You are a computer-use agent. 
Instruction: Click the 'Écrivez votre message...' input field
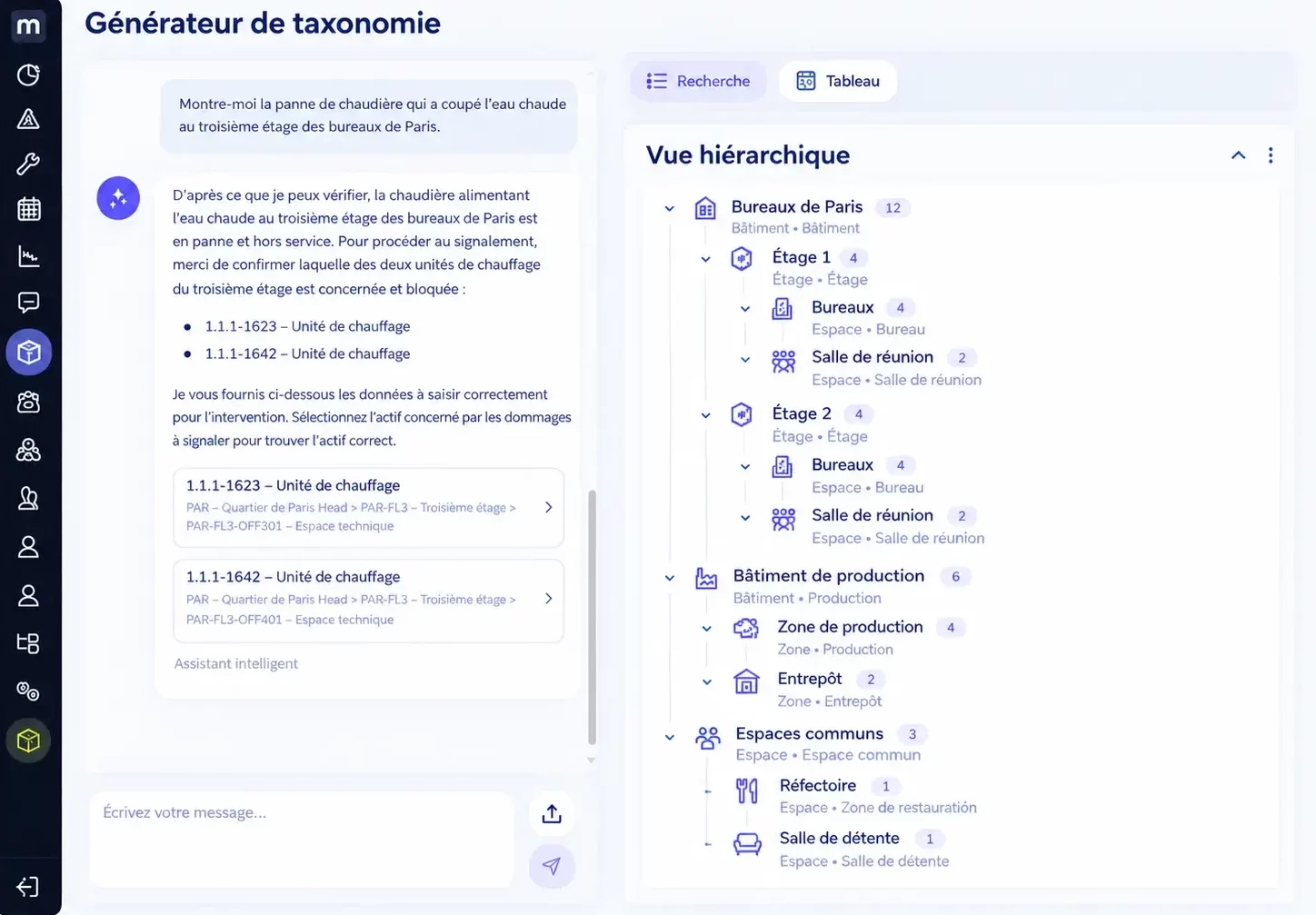pyautogui.click(x=302, y=839)
